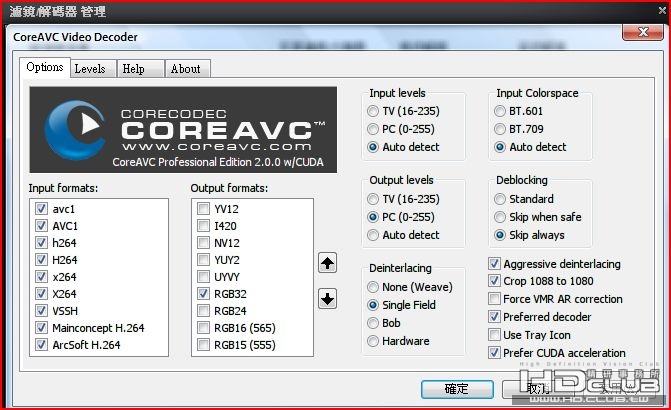Toggle Preferred decoder checkbox
671x410 pixels.
494,317
